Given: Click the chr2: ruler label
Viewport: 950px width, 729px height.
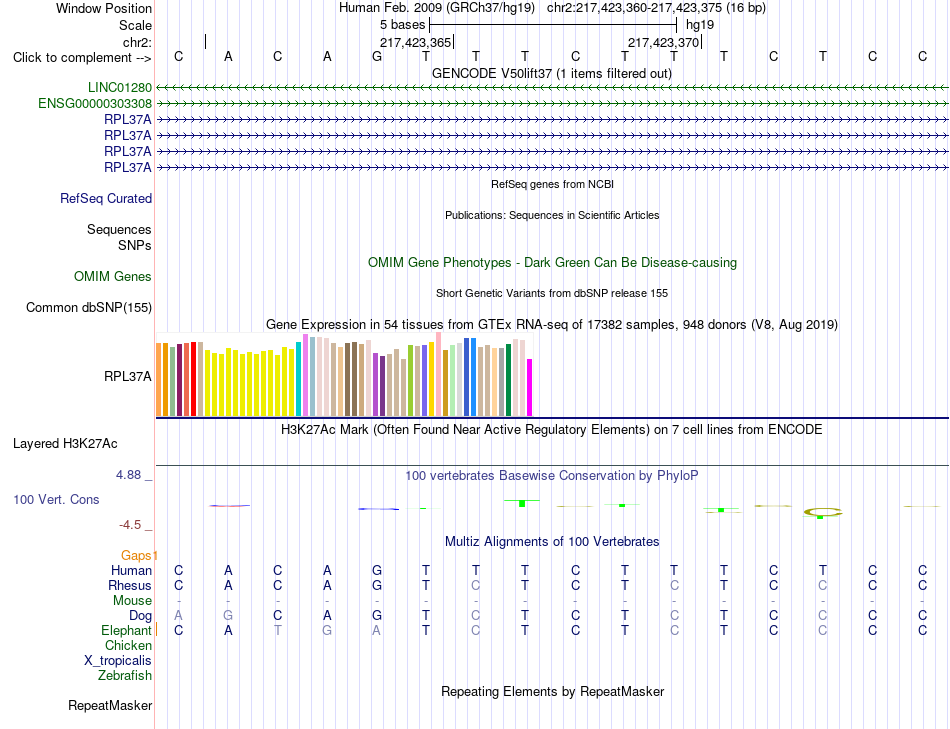Looking at the screenshot, I should 138,43.
